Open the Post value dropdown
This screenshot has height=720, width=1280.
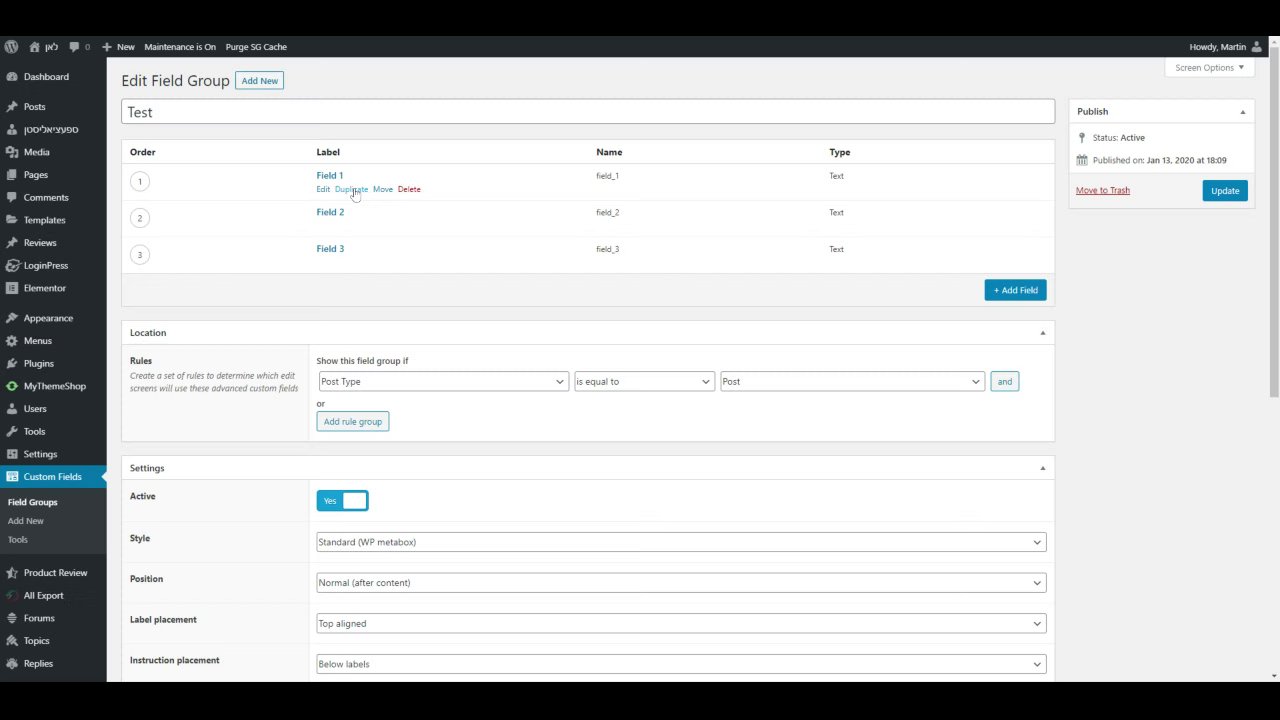[x=852, y=381]
